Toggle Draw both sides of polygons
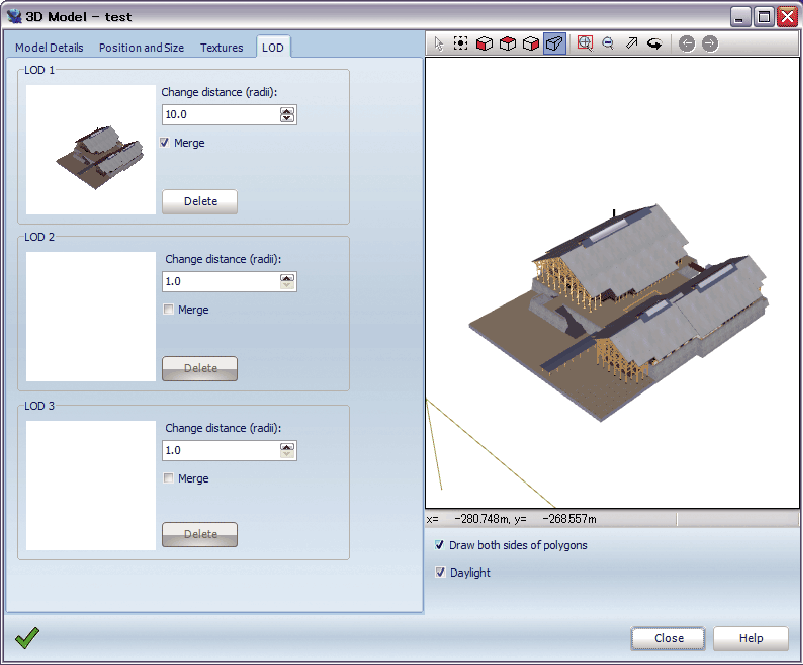 (440, 545)
